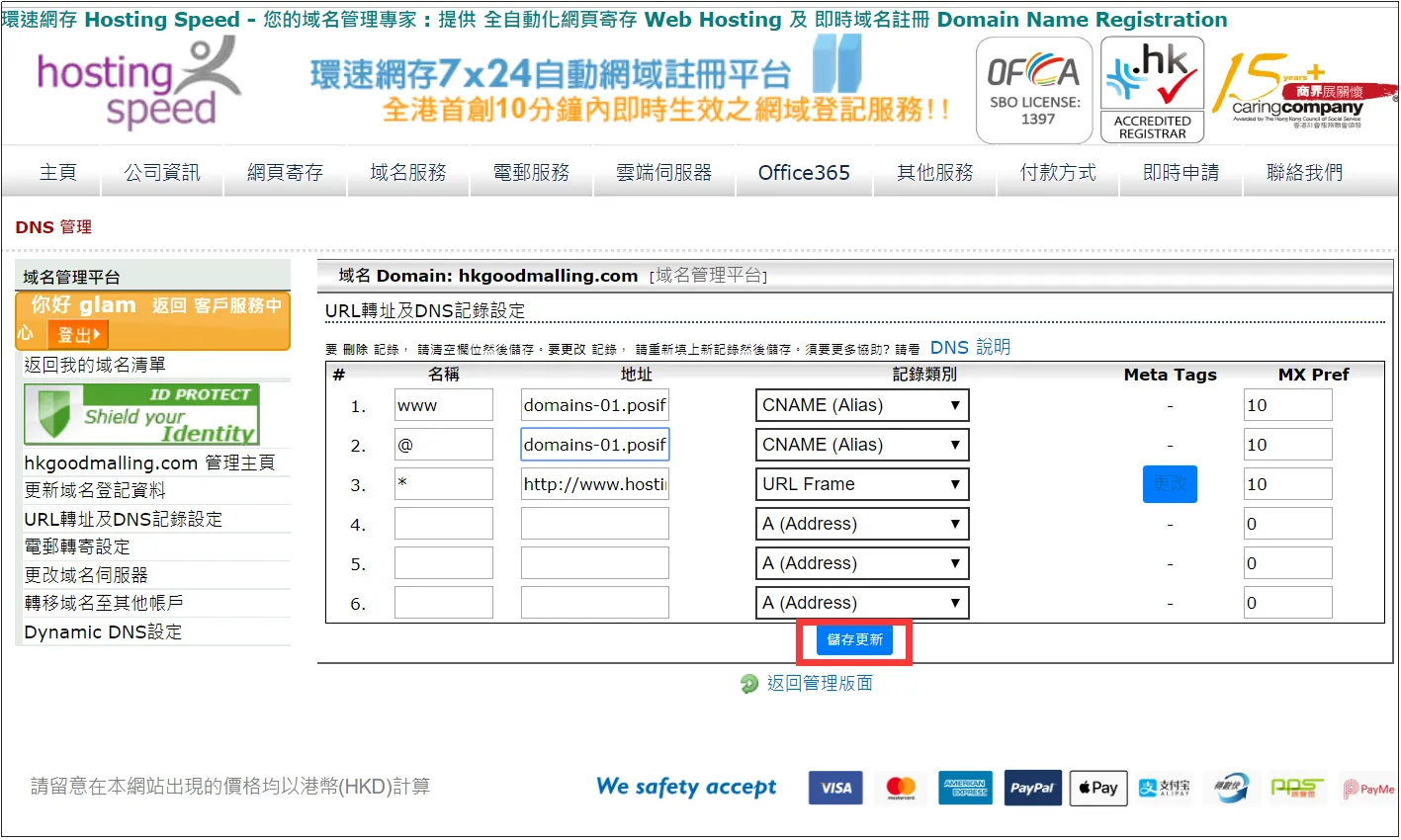Click the 返回管理版面 link
This screenshot has width=1401, height=840.
point(819,683)
